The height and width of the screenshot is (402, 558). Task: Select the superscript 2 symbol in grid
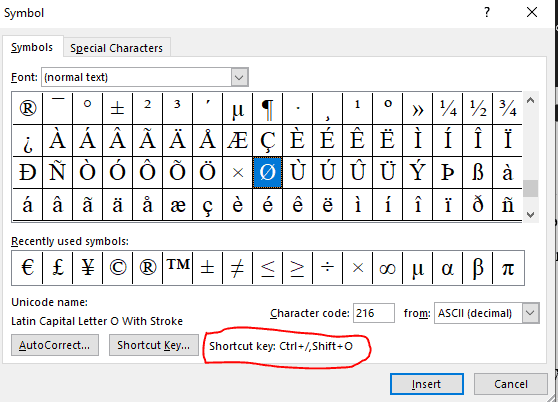(147, 109)
